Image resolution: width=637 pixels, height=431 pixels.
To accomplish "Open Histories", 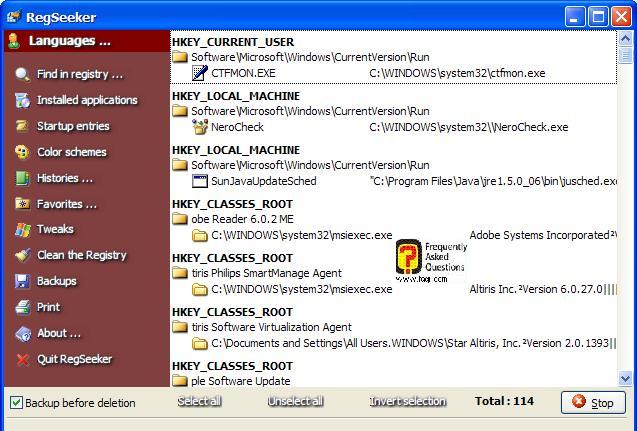I will click(65, 178).
